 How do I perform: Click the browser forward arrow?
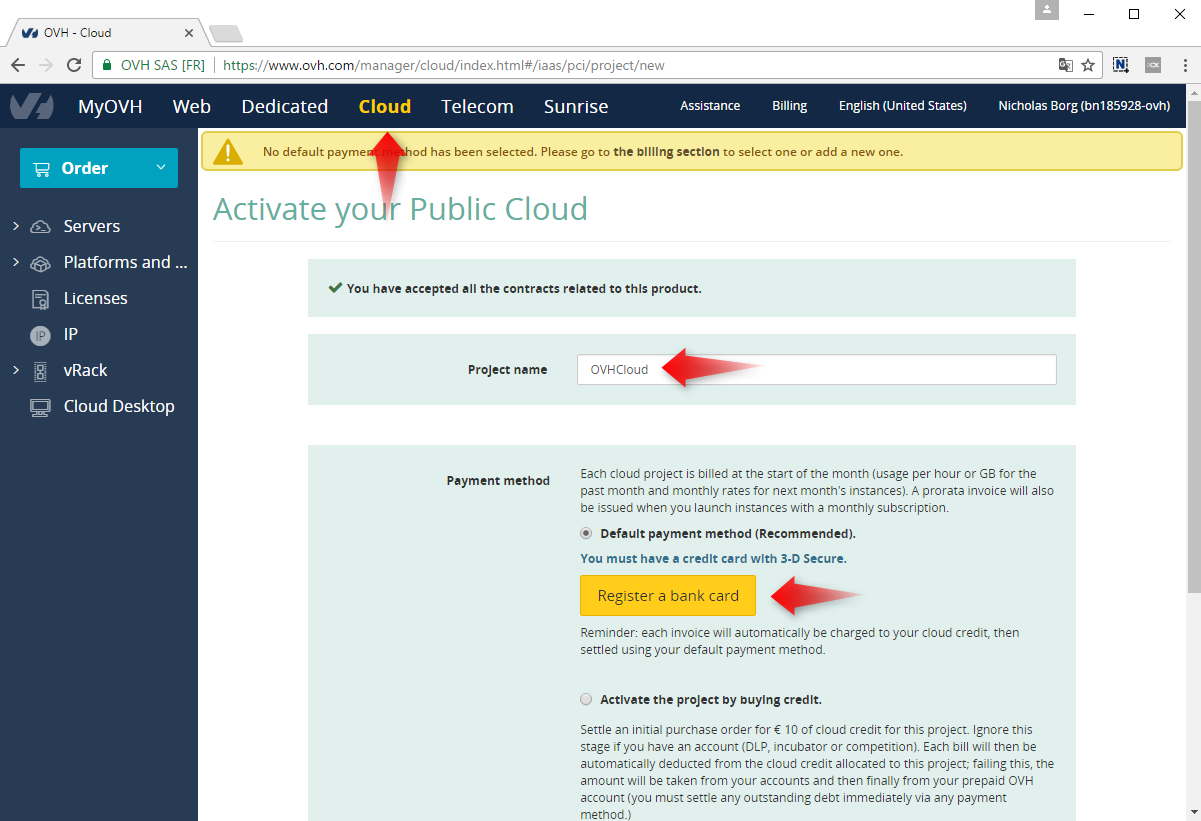[x=46, y=65]
